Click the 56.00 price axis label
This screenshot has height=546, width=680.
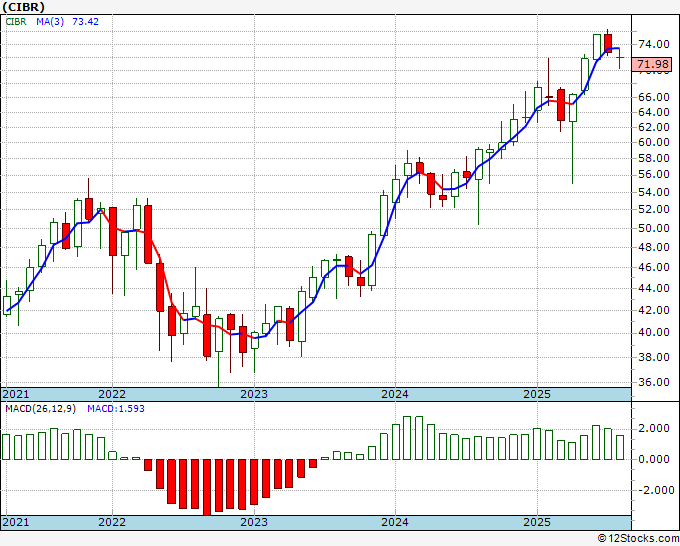[654, 174]
